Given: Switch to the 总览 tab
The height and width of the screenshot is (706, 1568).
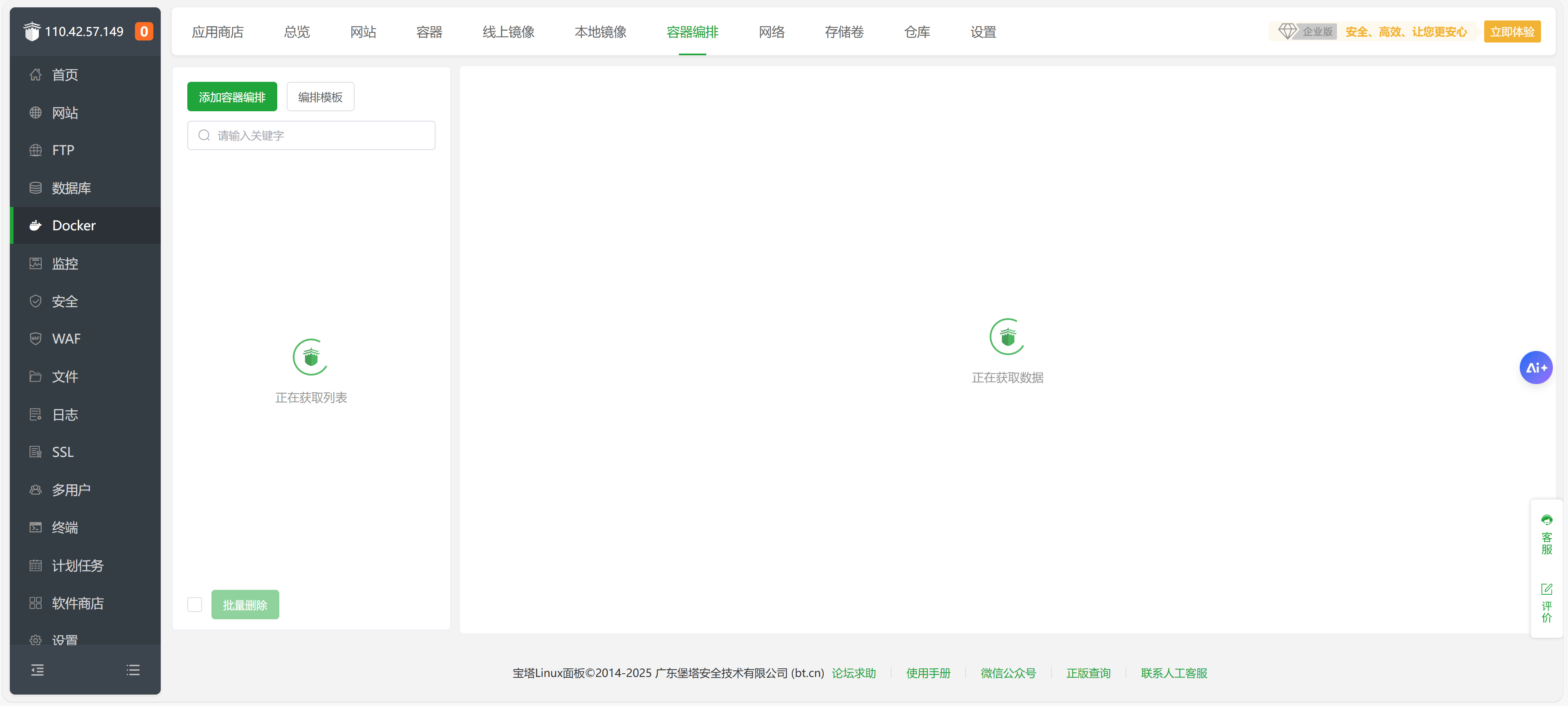Looking at the screenshot, I should (x=297, y=31).
